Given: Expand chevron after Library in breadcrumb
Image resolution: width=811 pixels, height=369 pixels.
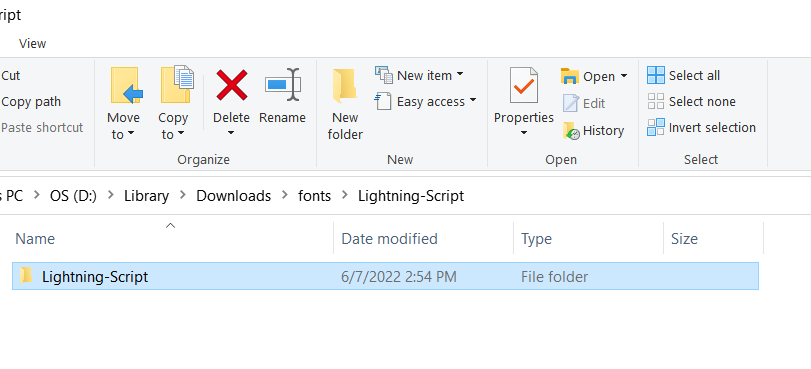Looking at the screenshot, I should click(x=183, y=196).
